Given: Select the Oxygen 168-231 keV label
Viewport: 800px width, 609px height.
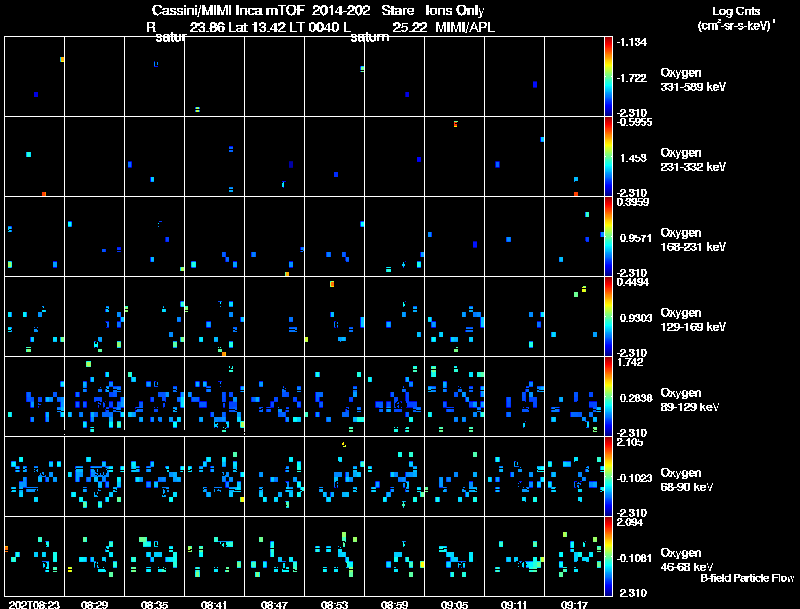Looking at the screenshot, I should tap(692, 239).
